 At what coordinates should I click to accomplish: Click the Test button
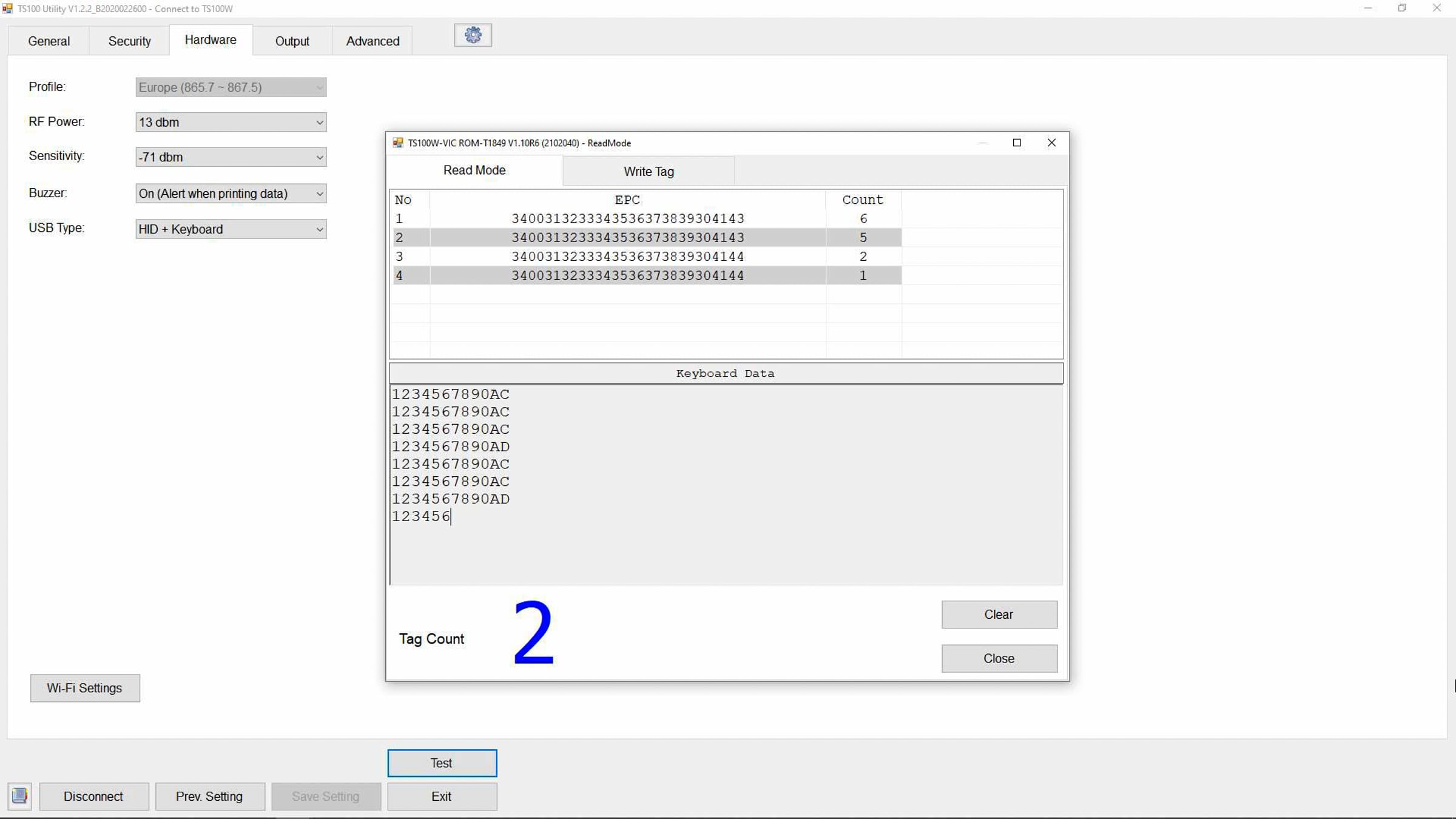[x=442, y=763]
